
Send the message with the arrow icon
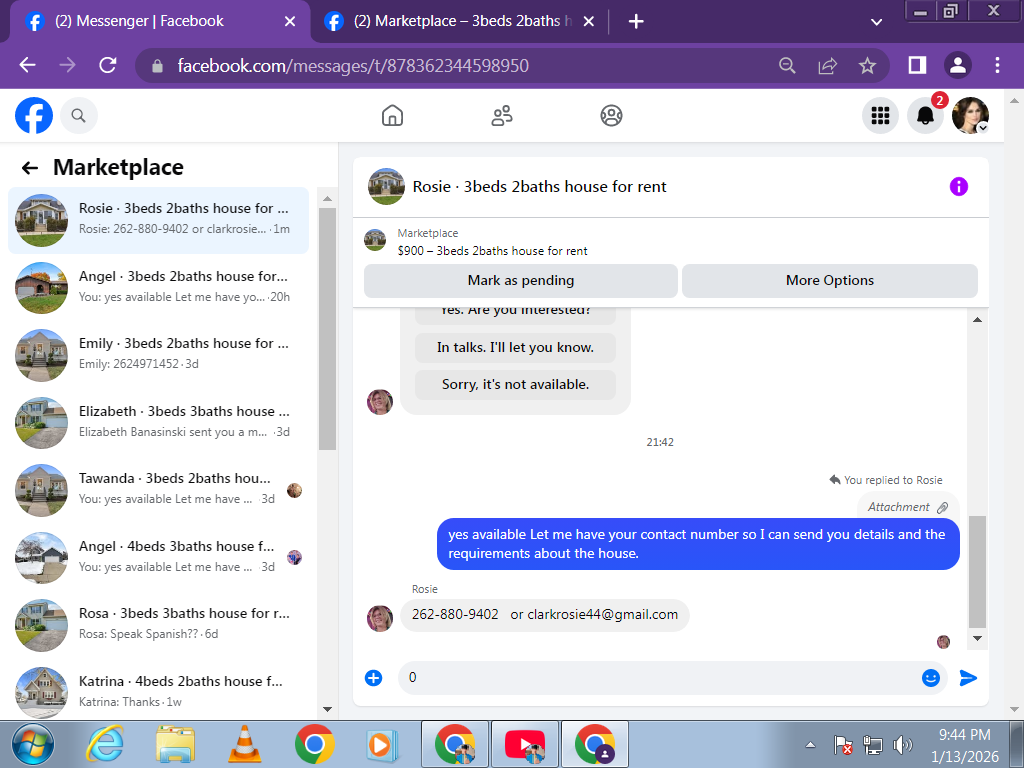968,678
